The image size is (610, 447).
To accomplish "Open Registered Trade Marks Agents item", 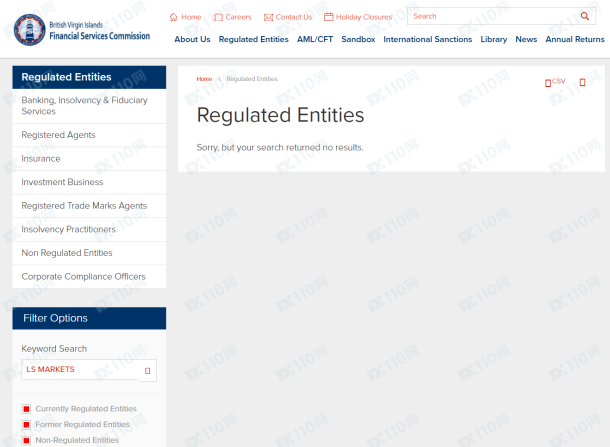I will pyautogui.click(x=89, y=206).
